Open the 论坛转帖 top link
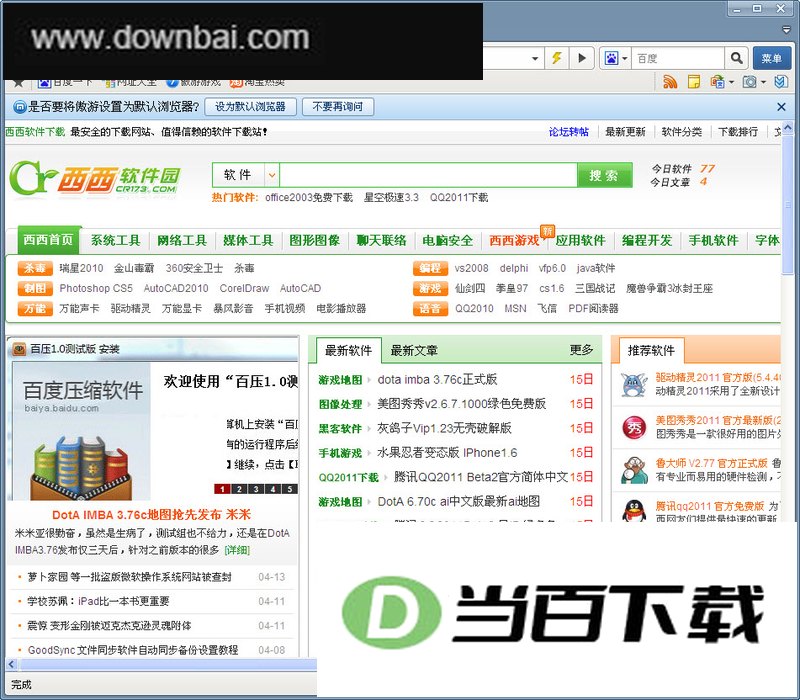The image size is (800, 700). (x=568, y=132)
